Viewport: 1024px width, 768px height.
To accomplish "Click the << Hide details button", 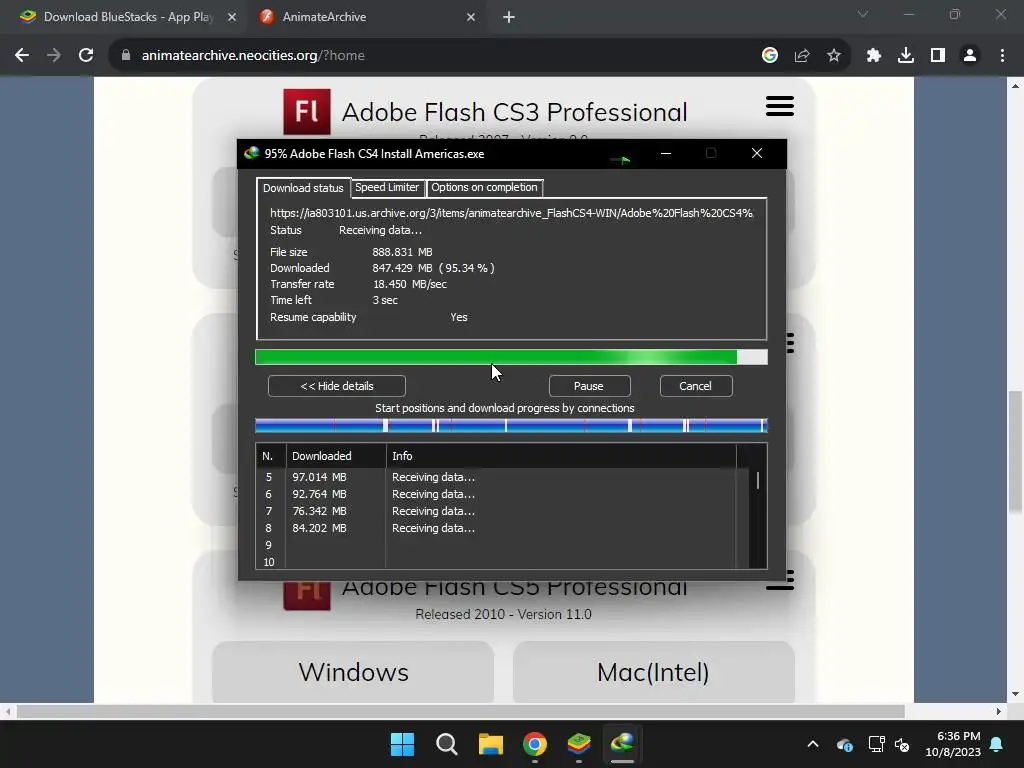I will coord(336,386).
